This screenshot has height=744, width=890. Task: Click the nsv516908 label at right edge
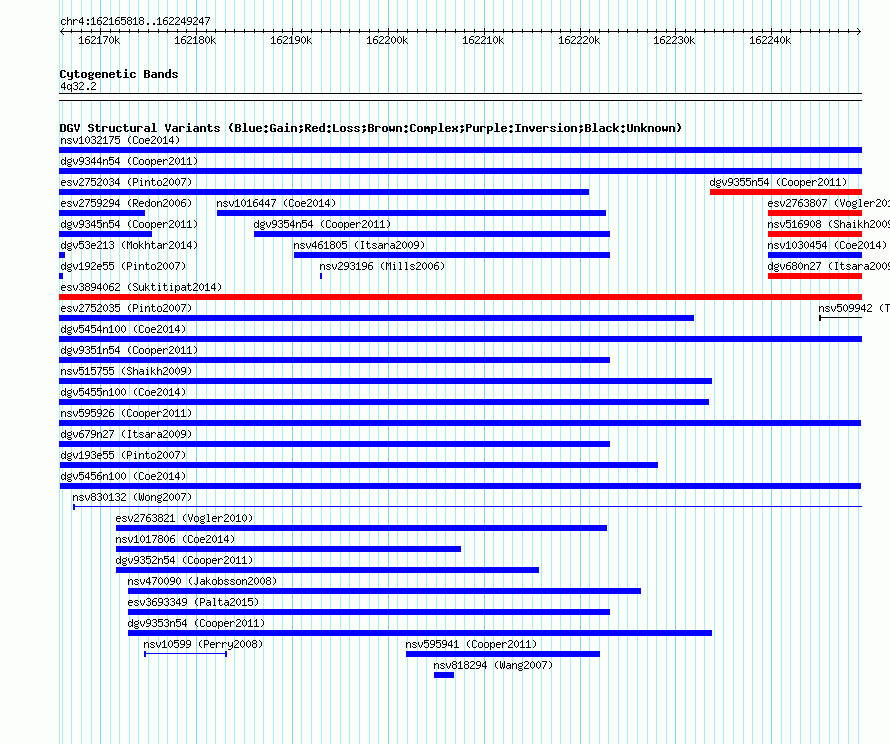coord(828,224)
